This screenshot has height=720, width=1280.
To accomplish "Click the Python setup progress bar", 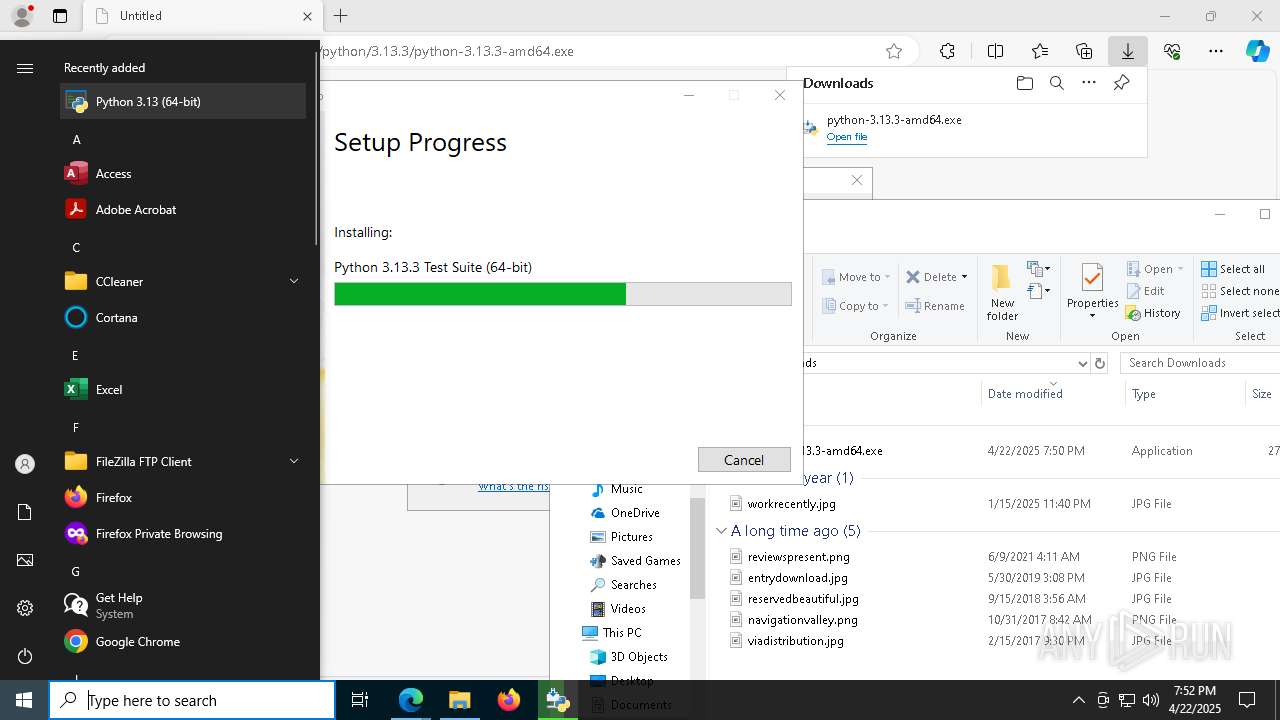I will [x=563, y=294].
